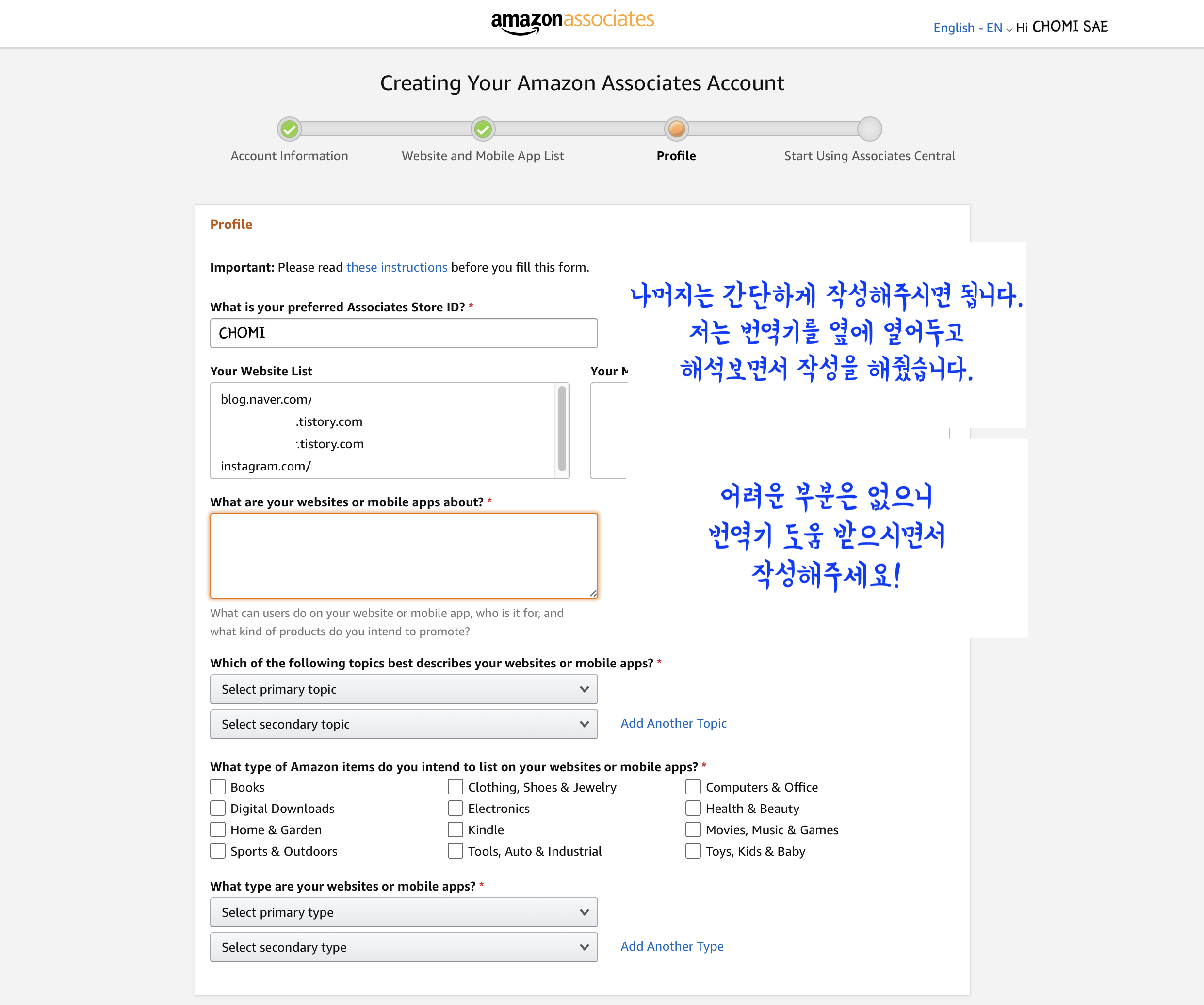Check the Computers & Office checkbox
Viewport: 1204px width, 1005px height.
pyautogui.click(x=693, y=787)
